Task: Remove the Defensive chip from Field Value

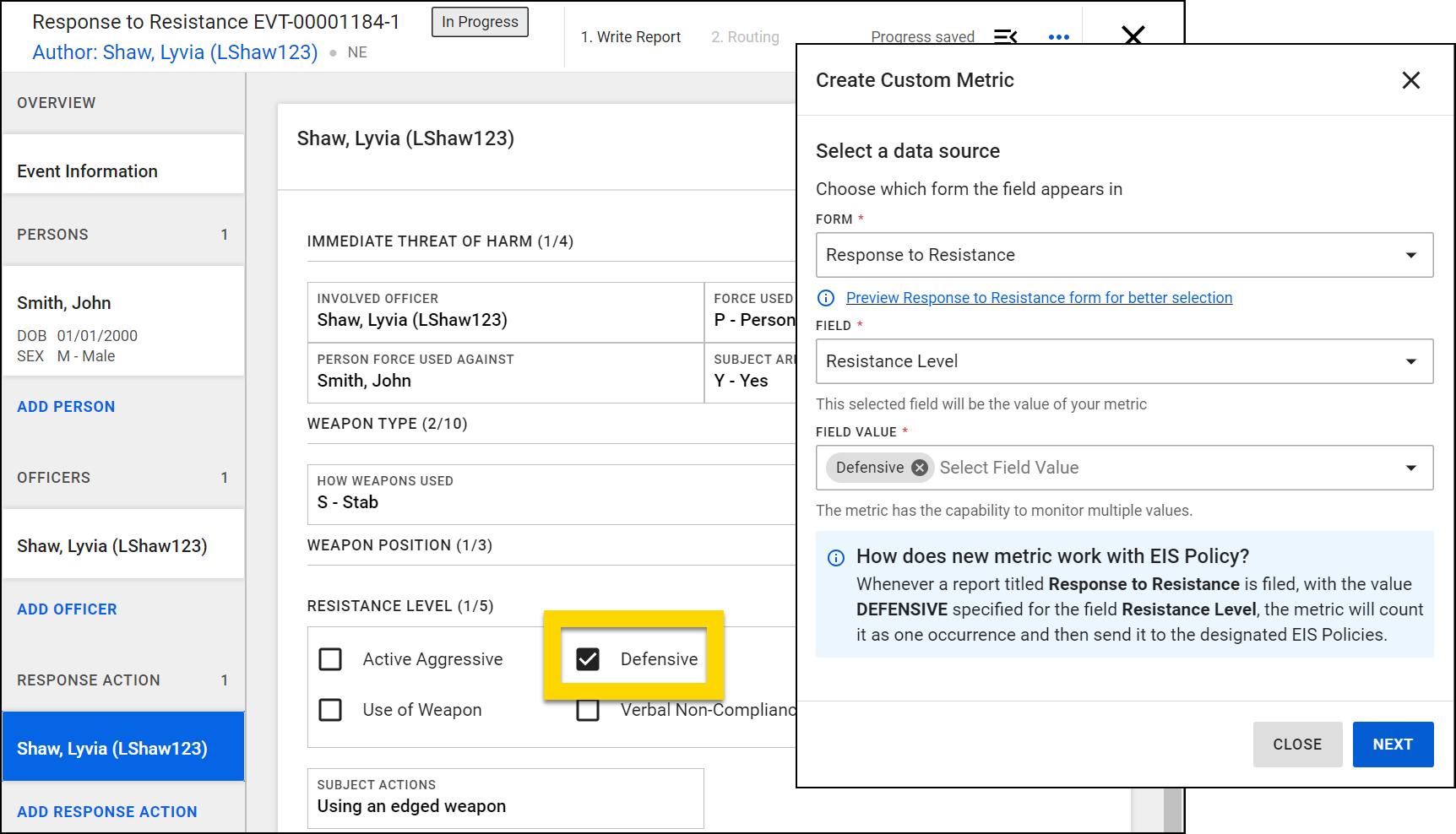Action: (920, 468)
